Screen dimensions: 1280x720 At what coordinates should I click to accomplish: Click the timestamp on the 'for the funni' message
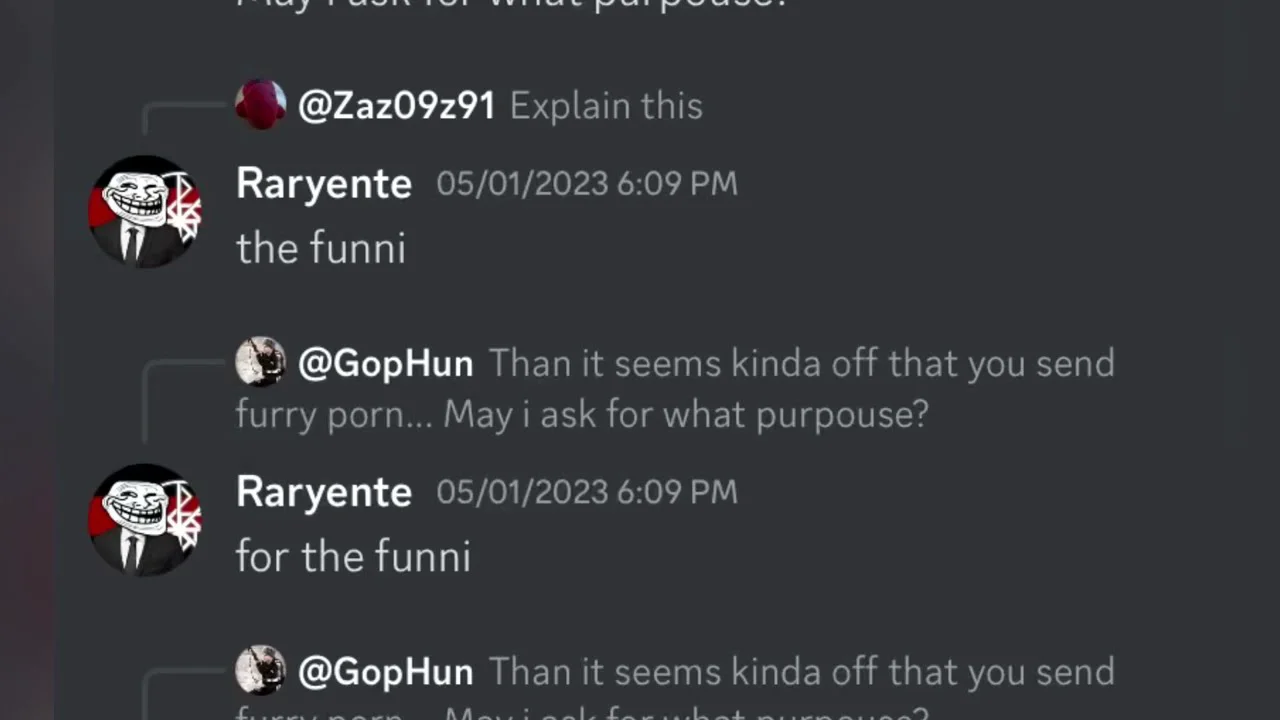[x=586, y=492]
